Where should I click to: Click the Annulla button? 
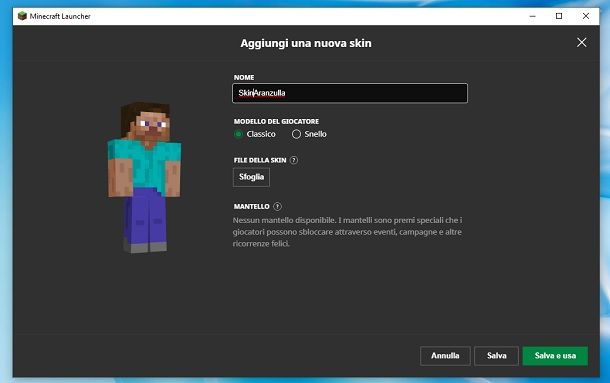[x=445, y=356]
